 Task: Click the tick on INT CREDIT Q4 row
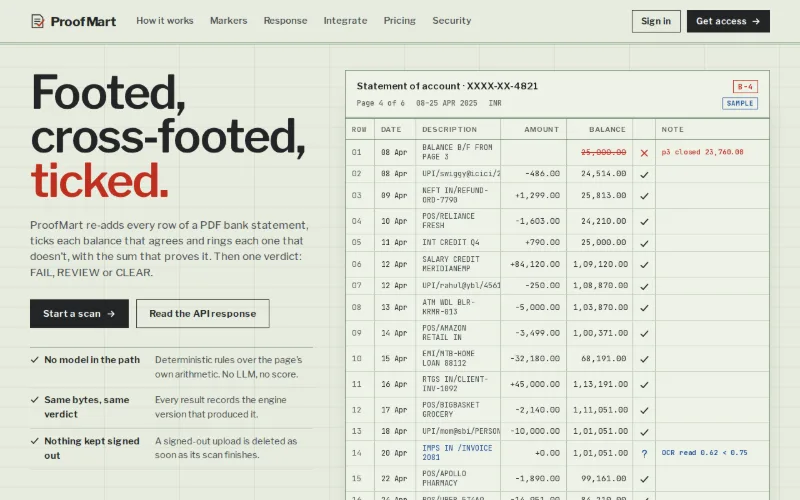tap(644, 243)
